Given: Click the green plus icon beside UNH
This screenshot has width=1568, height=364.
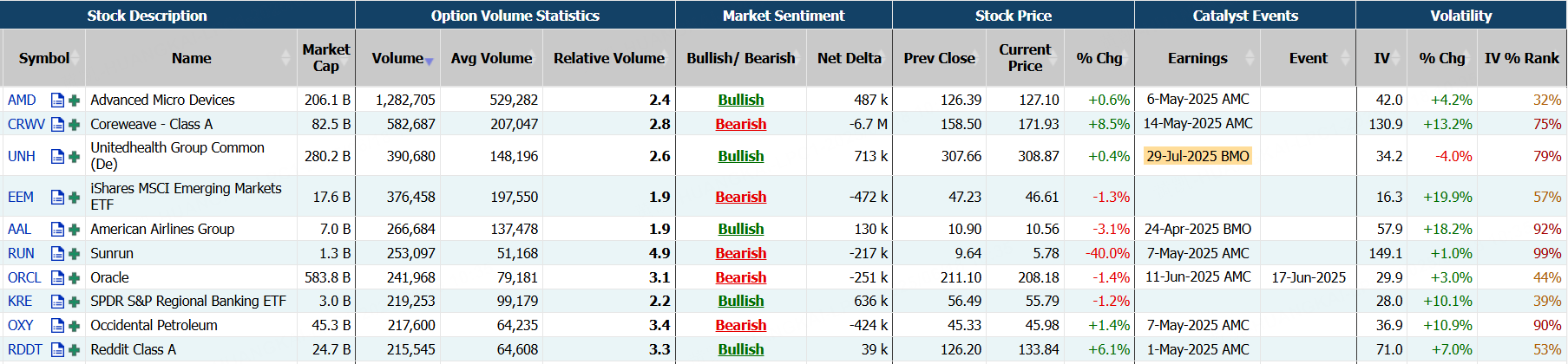Looking at the screenshot, I should click(75, 157).
